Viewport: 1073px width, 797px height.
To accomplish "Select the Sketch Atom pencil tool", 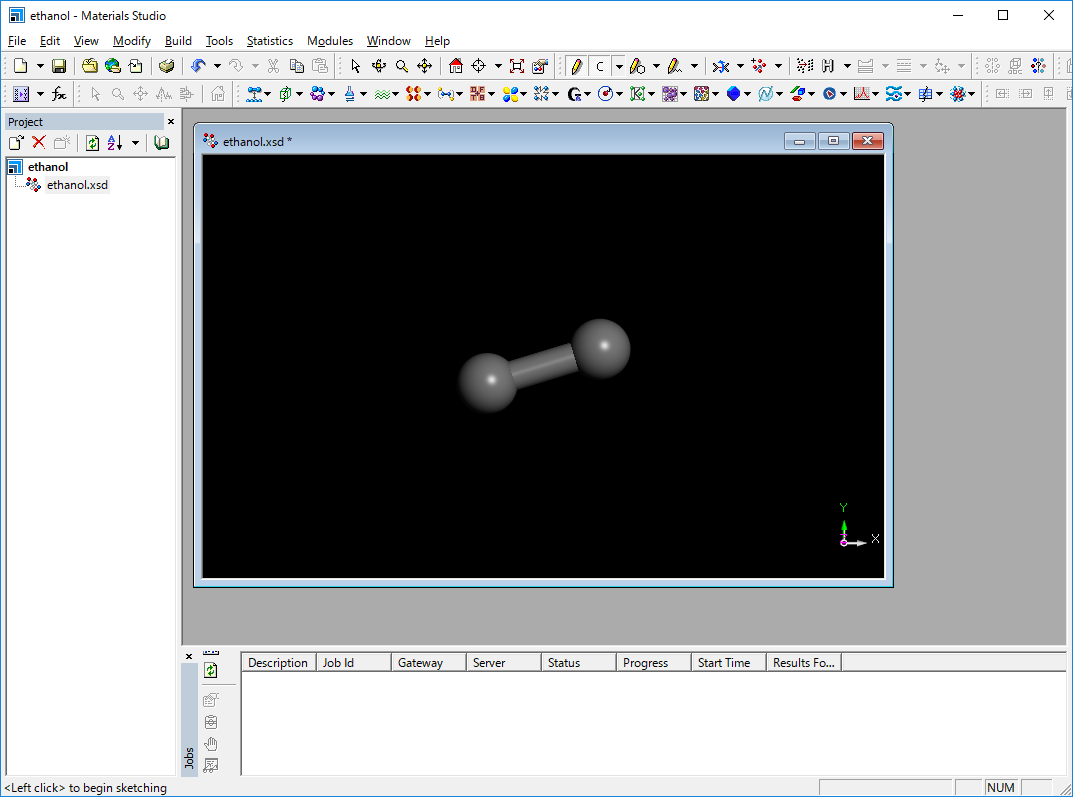I will click(576, 66).
